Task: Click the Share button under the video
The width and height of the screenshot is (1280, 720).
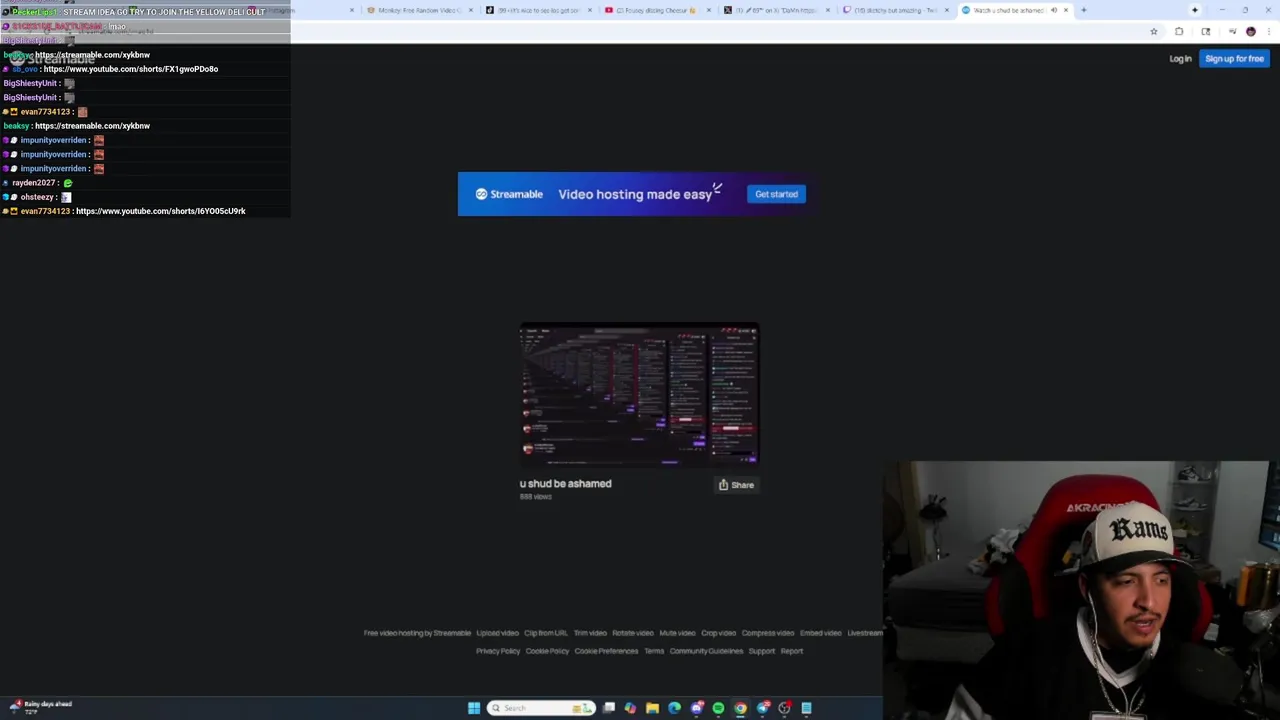Action: pos(736,485)
